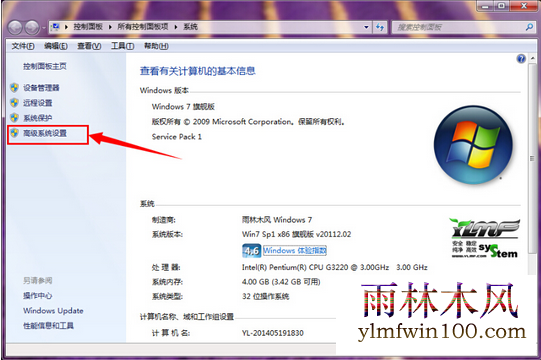Open the 帮助(H) menu
This screenshot has width=541, height=360.
156,46
